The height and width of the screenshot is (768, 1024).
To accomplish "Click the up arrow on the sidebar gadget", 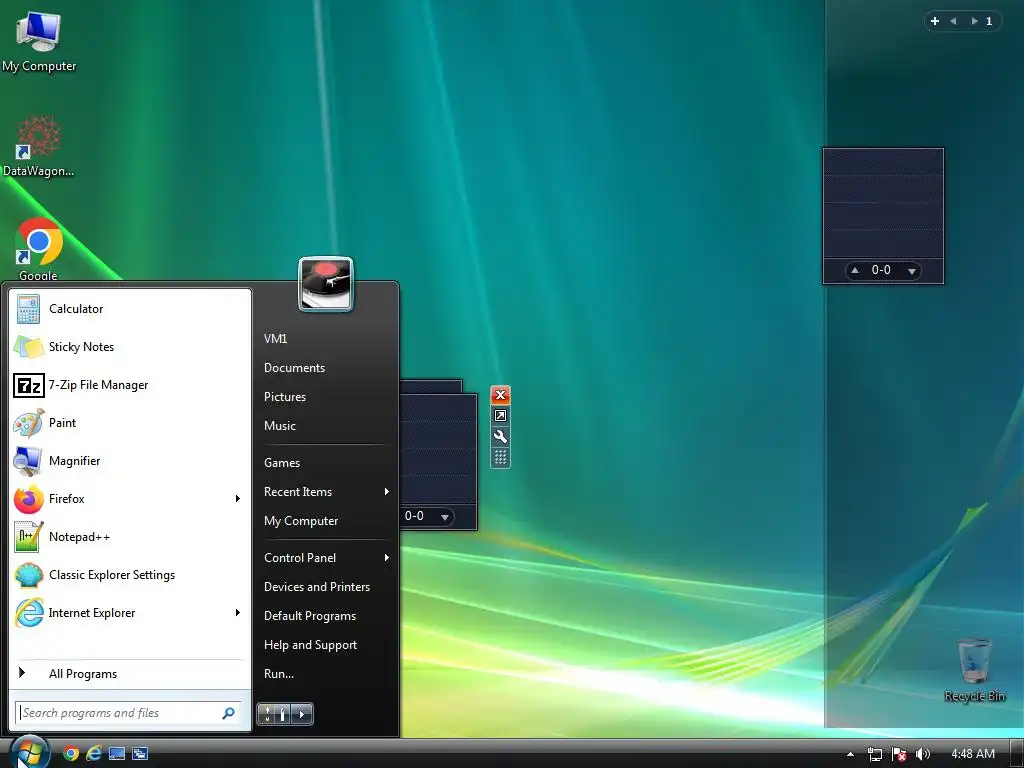I will point(855,270).
